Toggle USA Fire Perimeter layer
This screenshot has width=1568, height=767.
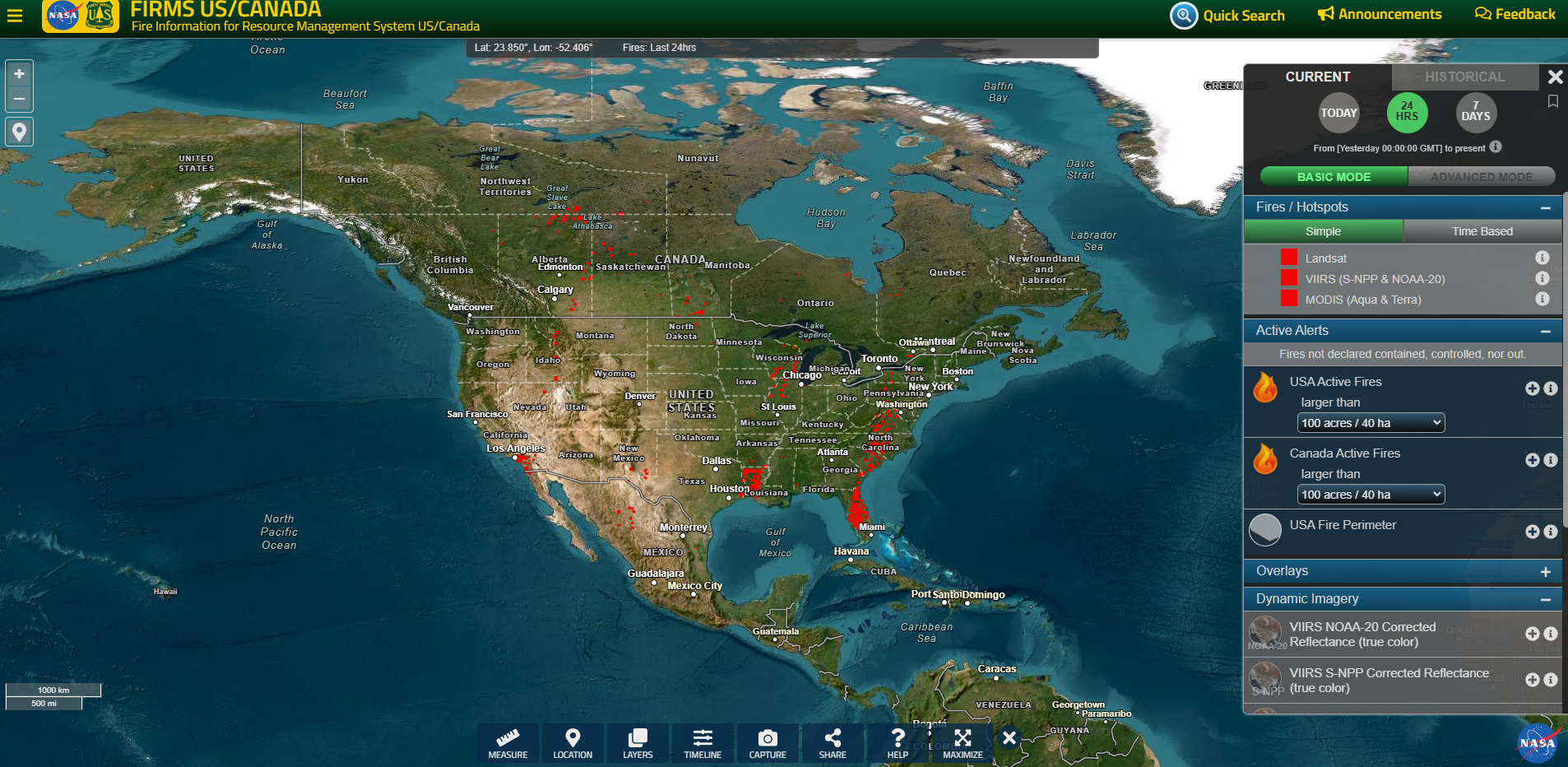coord(1265,530)
